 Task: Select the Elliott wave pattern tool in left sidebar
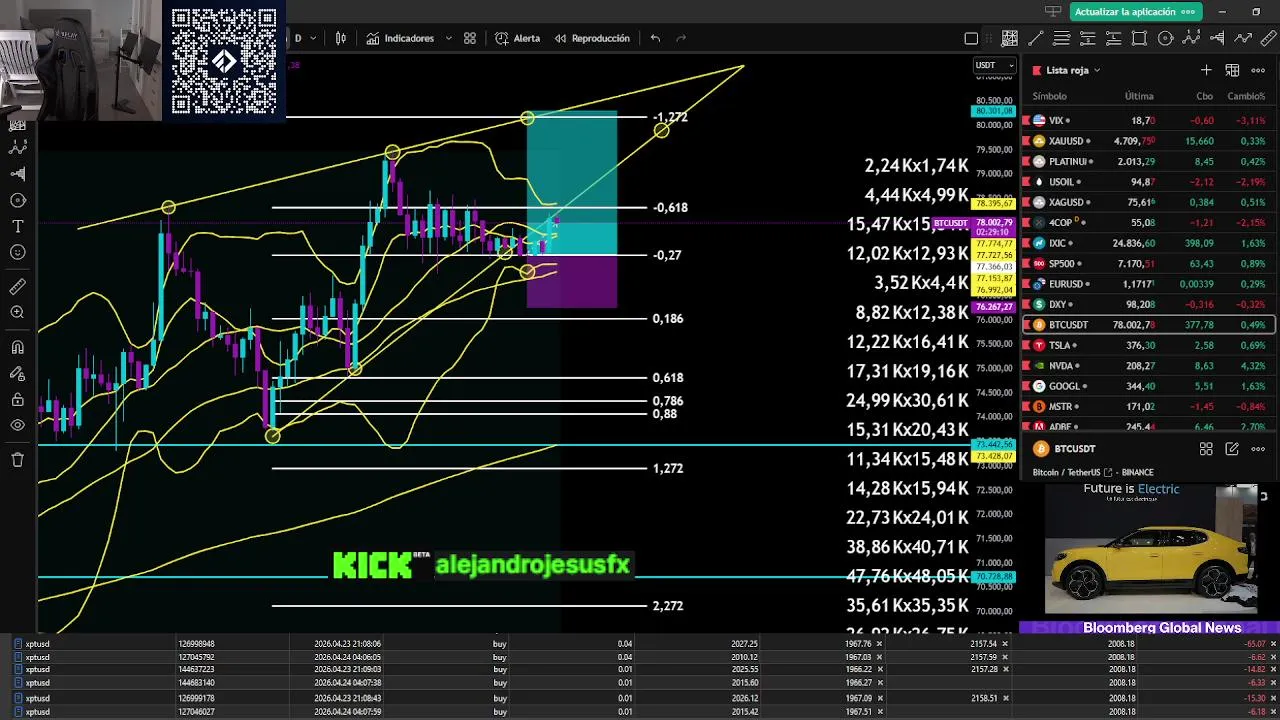[x=17, y=147]
